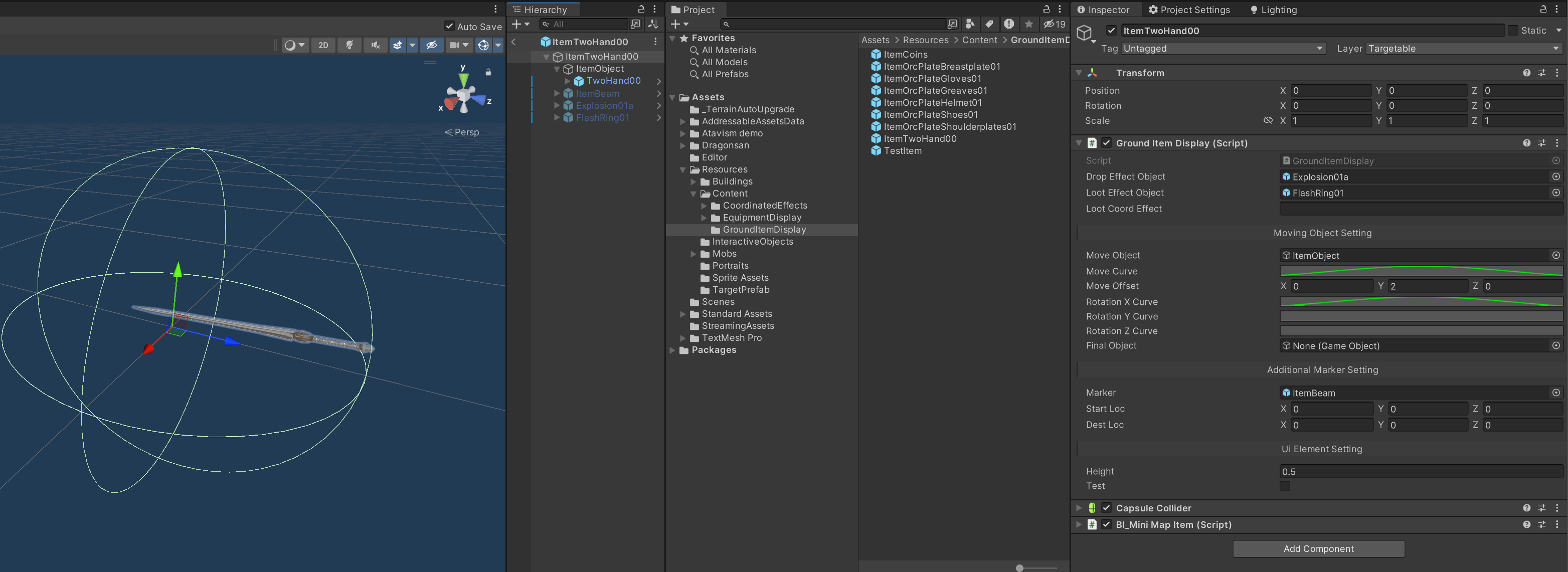Screen dimensions: 1568x572
Task: Click the Add Component button
Action: [x=1318, y=548]
